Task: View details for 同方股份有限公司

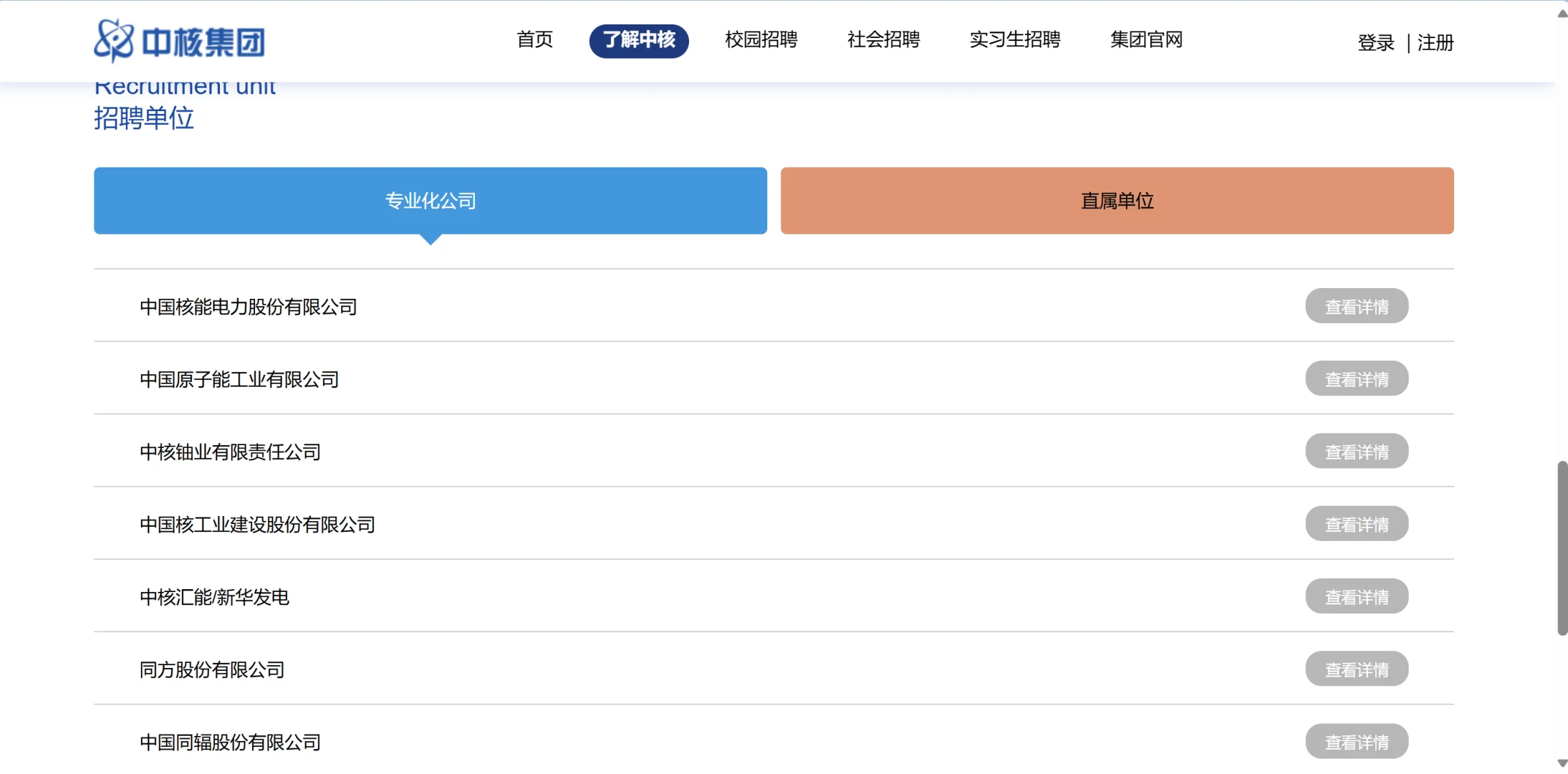Action: click(x=1356, y=669)
